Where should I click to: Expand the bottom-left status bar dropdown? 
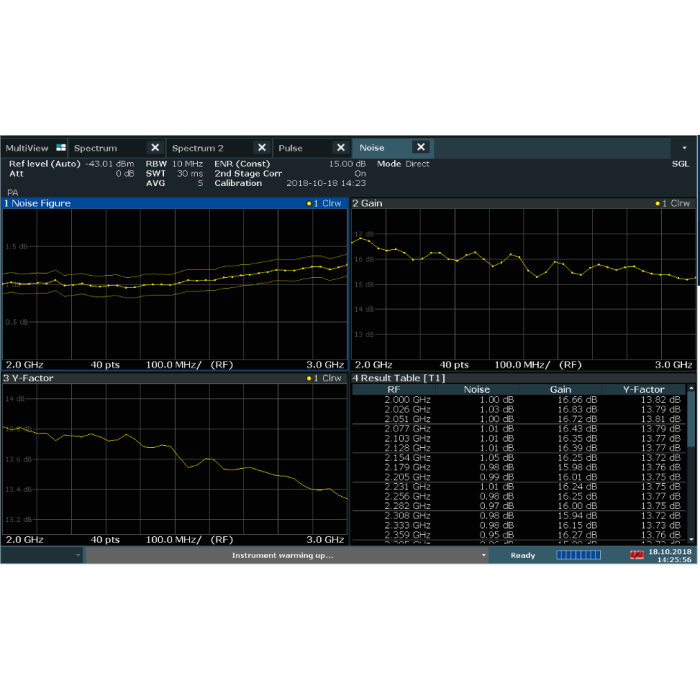78,555
